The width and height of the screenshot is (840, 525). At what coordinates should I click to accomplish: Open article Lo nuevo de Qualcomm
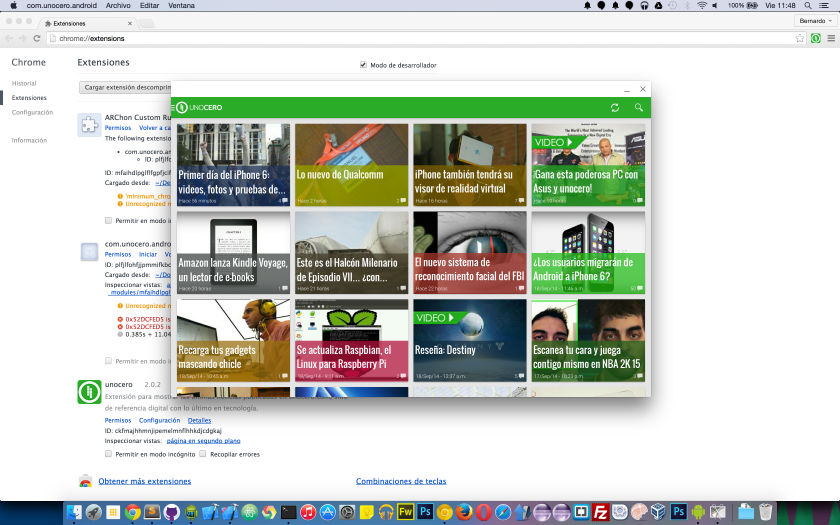click(x=351, y=165)
